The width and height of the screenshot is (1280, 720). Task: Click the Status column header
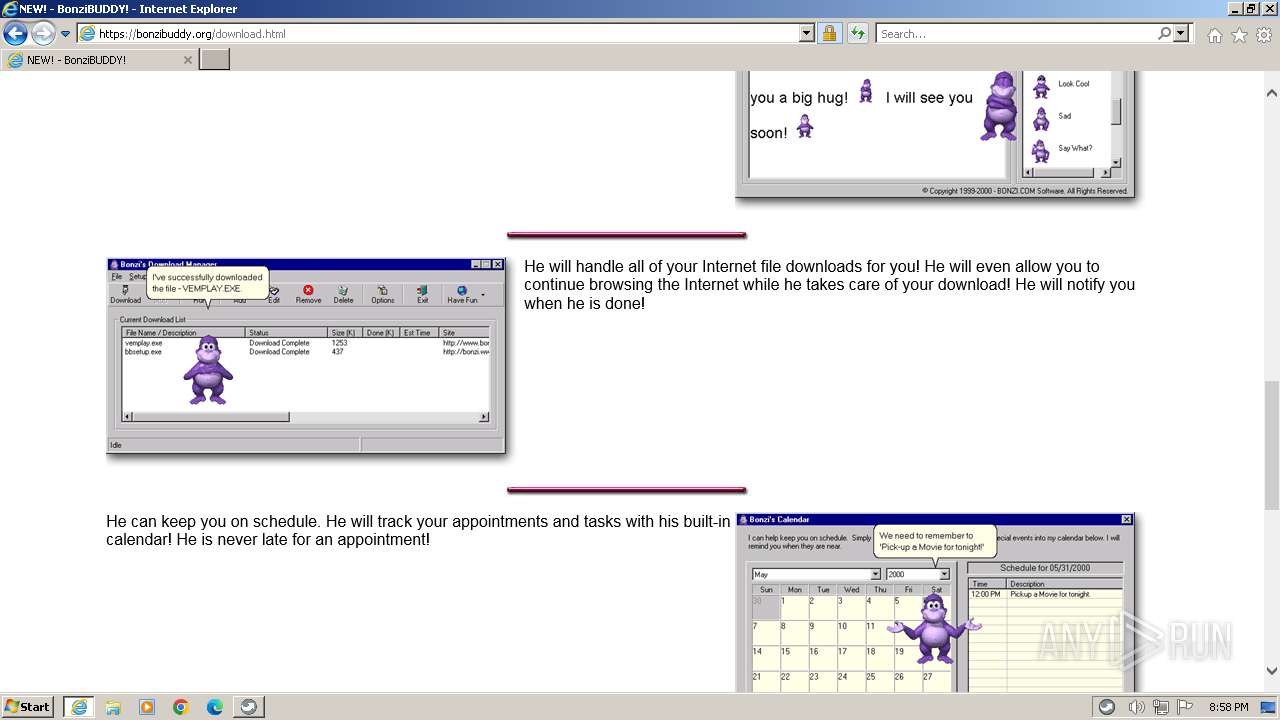(x=287, y=332)
